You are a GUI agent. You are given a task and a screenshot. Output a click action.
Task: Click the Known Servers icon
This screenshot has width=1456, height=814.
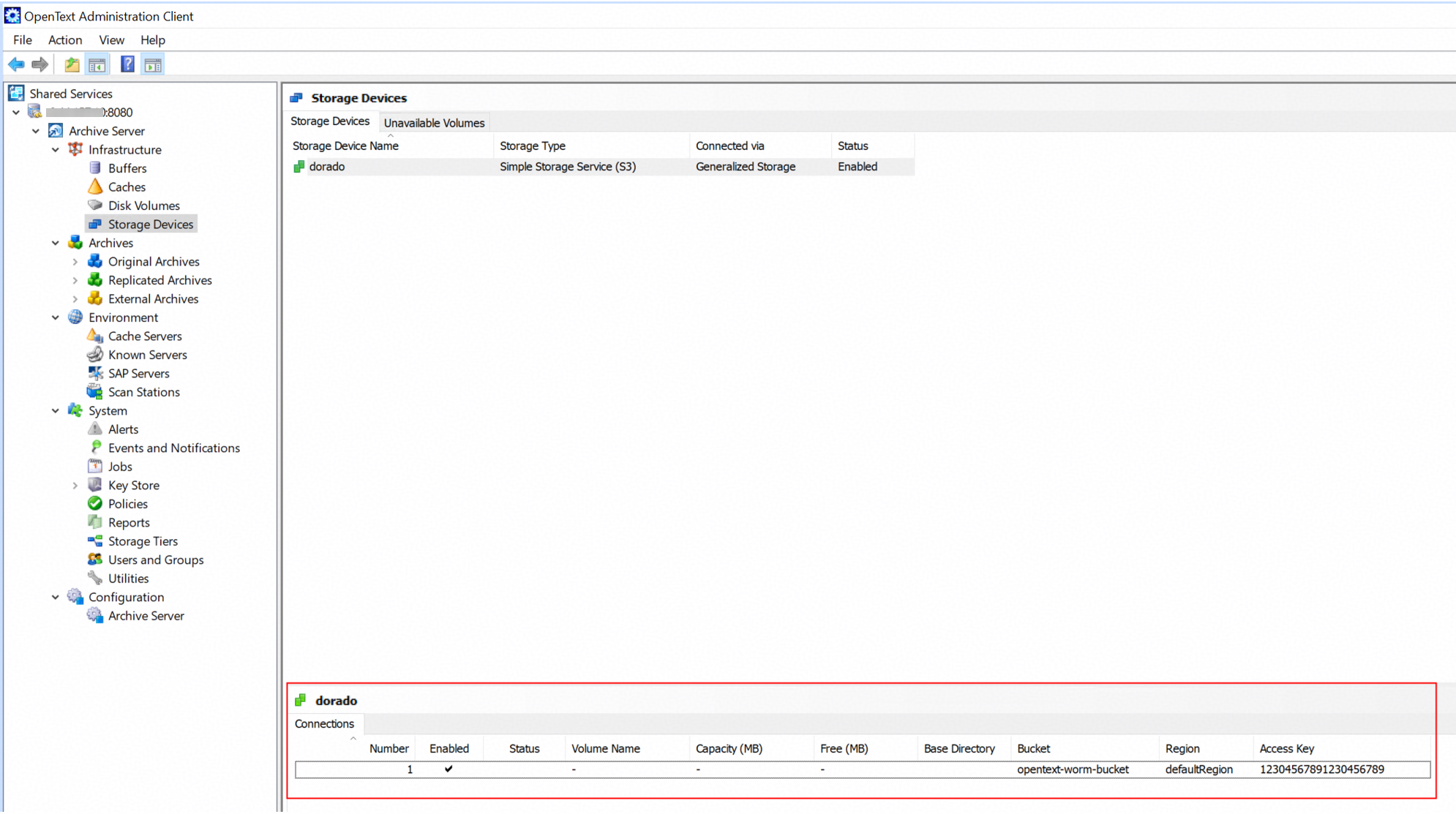95,355
